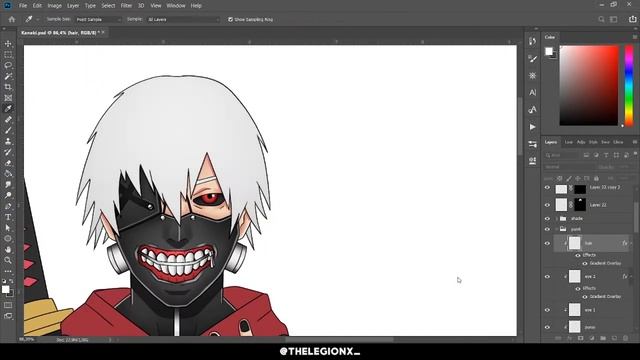Select the Healing Brush tool
This screenshot has width=640, height=360.
(x=8, y=120)
